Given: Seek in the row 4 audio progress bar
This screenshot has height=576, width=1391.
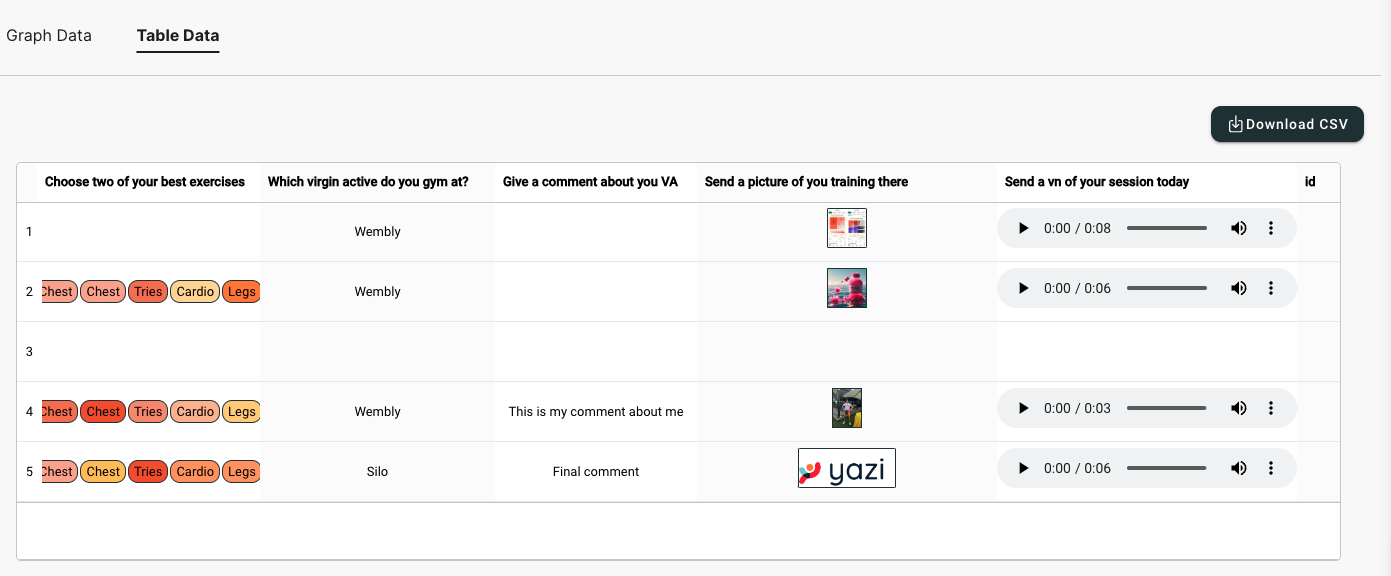Looking at the screenshot, I should click(1167, 408).
